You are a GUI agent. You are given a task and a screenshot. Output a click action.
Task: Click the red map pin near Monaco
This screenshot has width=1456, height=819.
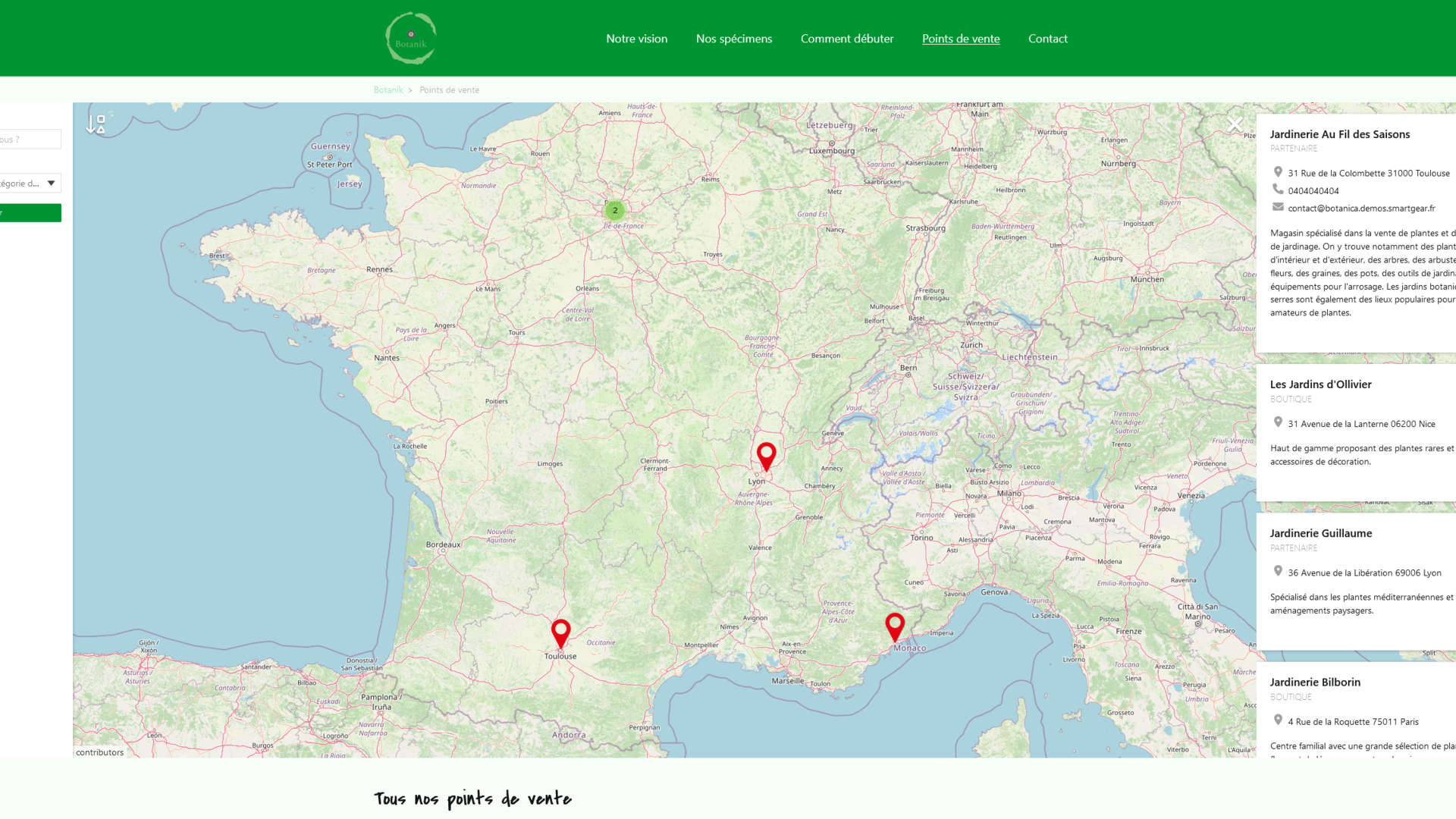[x=895, y=627]
